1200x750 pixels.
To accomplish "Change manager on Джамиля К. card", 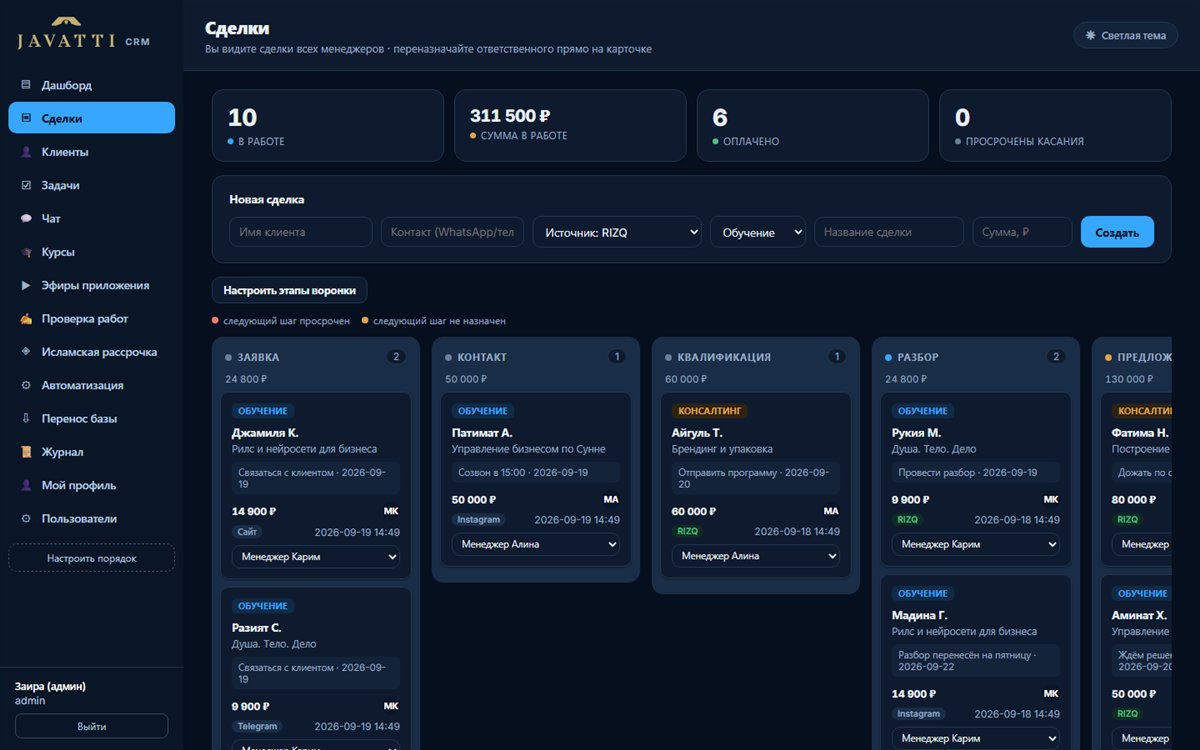I will [x=316, y=556].
